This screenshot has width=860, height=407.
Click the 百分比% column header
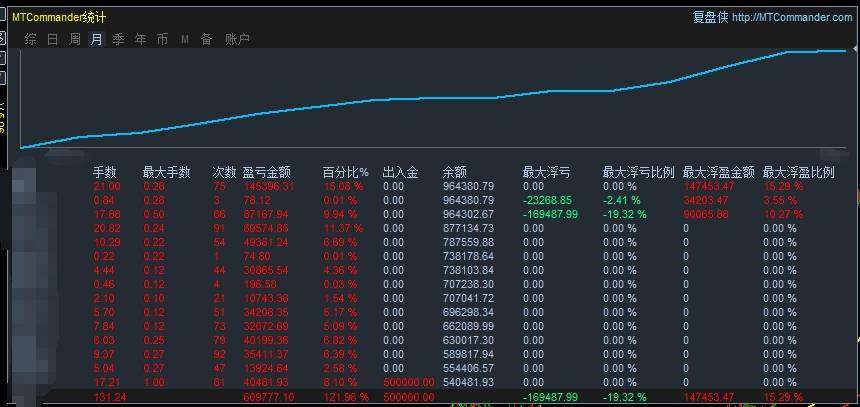345,172
